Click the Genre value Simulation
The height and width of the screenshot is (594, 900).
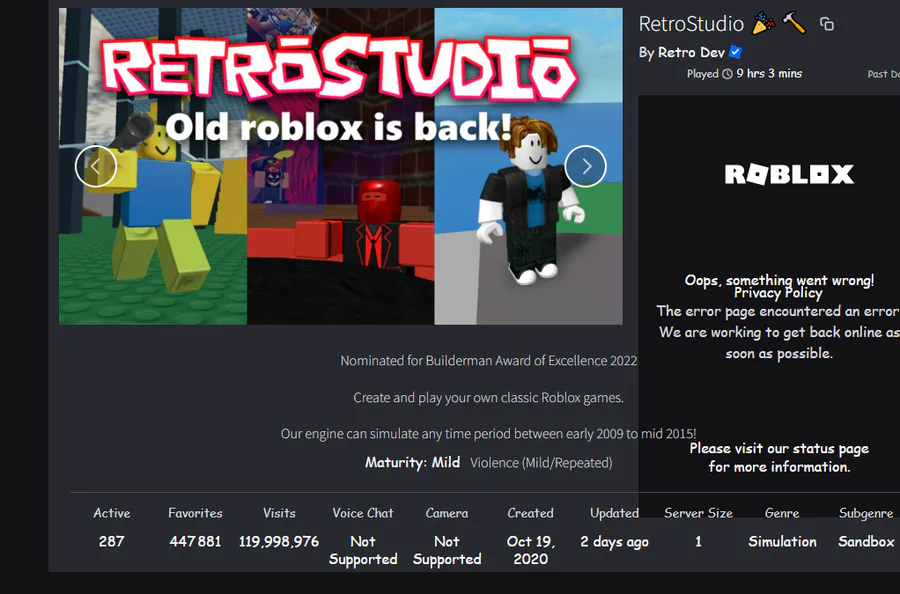[x=782, y=541]
